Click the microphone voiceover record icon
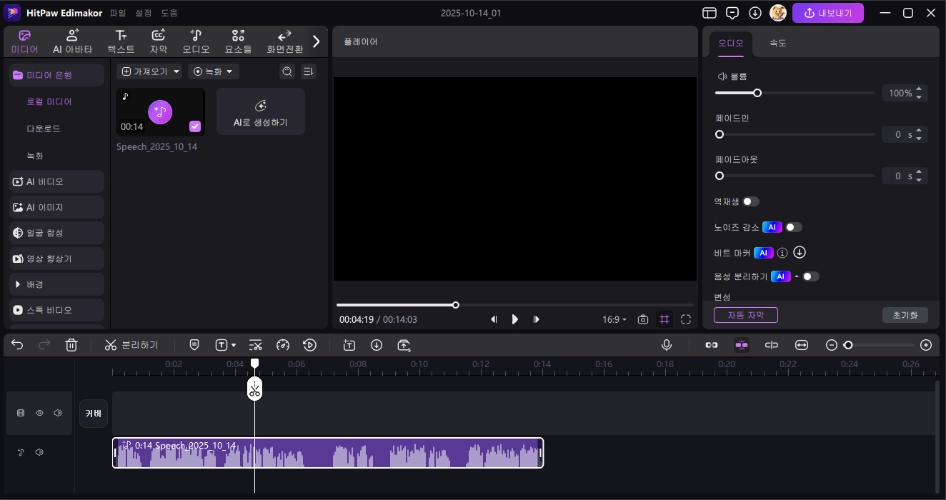946x500 pixels. 666,345
